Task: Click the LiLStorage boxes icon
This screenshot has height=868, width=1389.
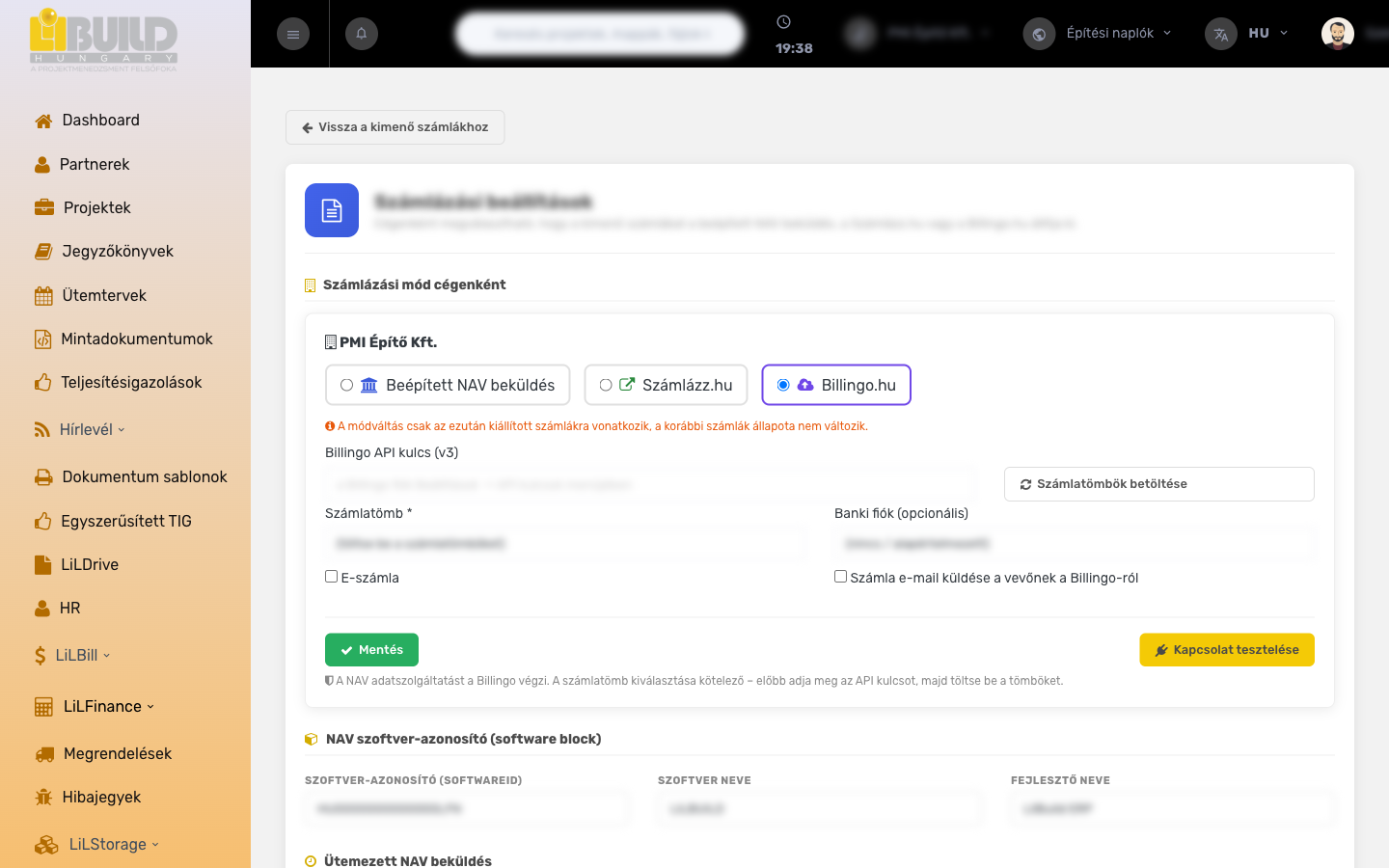Action: pyautogui.click(x=46, y=845)
